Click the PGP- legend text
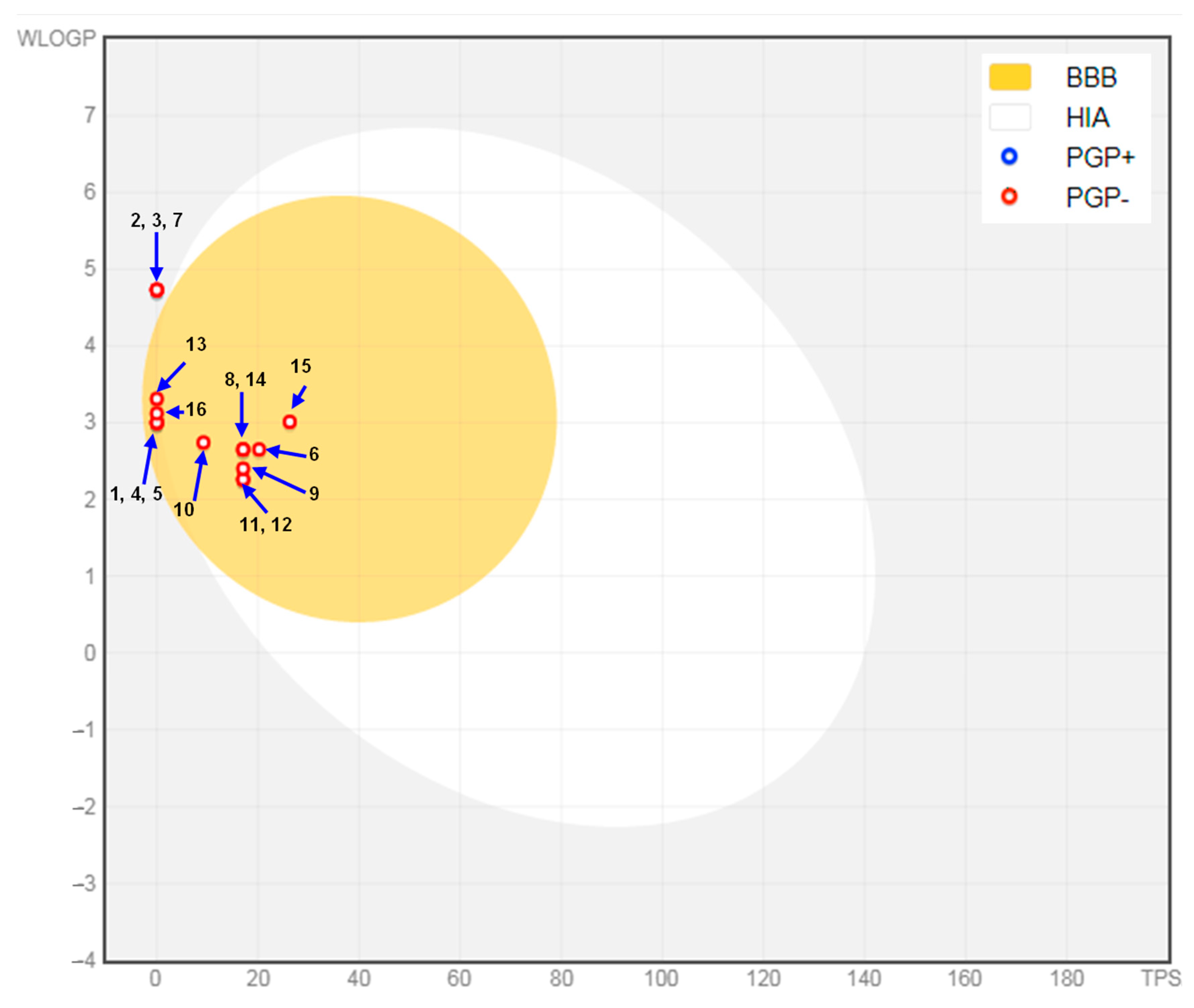 point(1097,198)
